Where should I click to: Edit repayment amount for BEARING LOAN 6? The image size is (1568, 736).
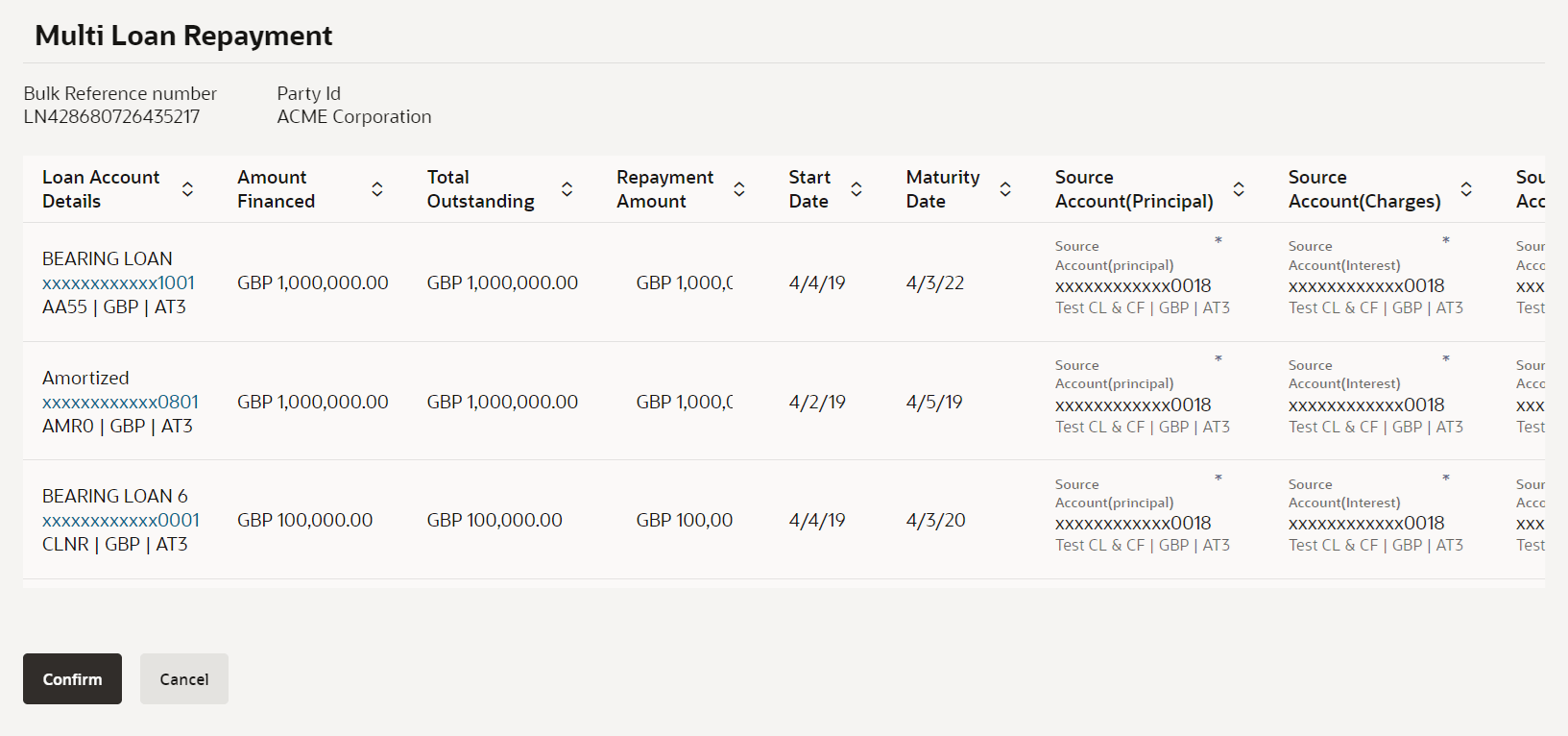684,521
